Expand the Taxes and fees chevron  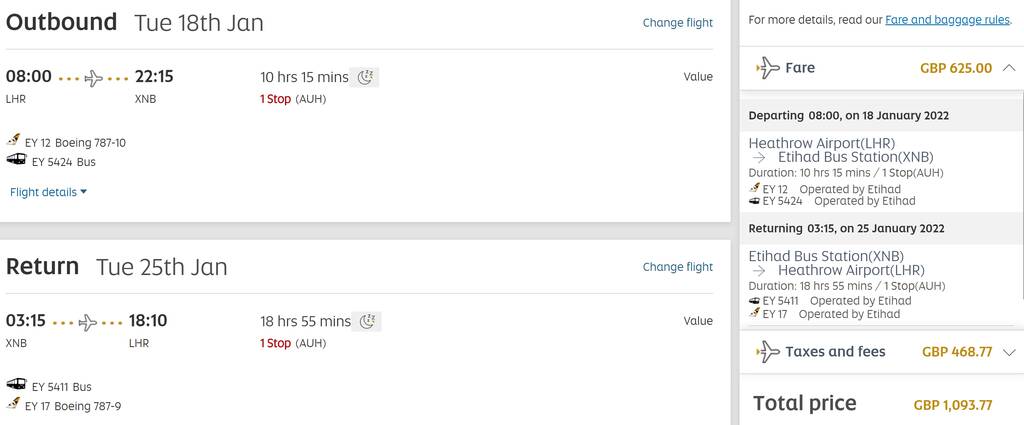[x=1008, y=353]
